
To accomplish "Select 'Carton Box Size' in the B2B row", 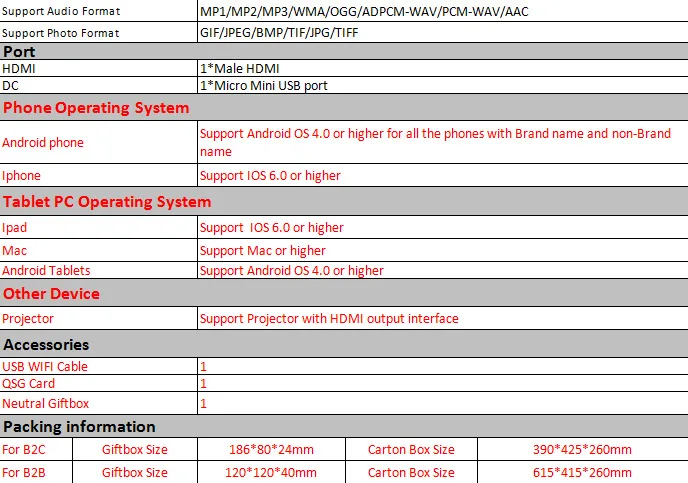I will click(411, 472).
